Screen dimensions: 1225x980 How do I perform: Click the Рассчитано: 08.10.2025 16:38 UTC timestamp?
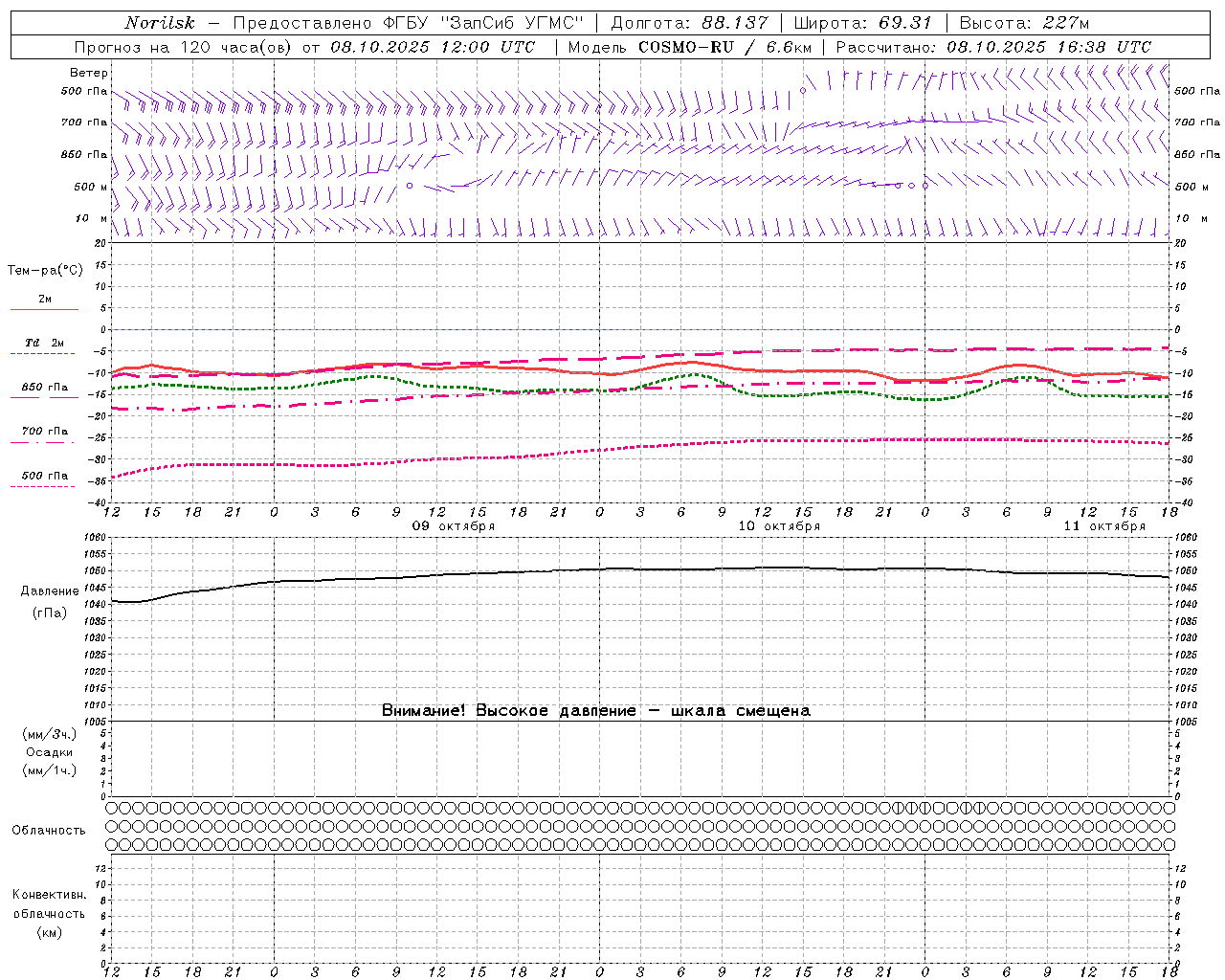click(993, 47)
